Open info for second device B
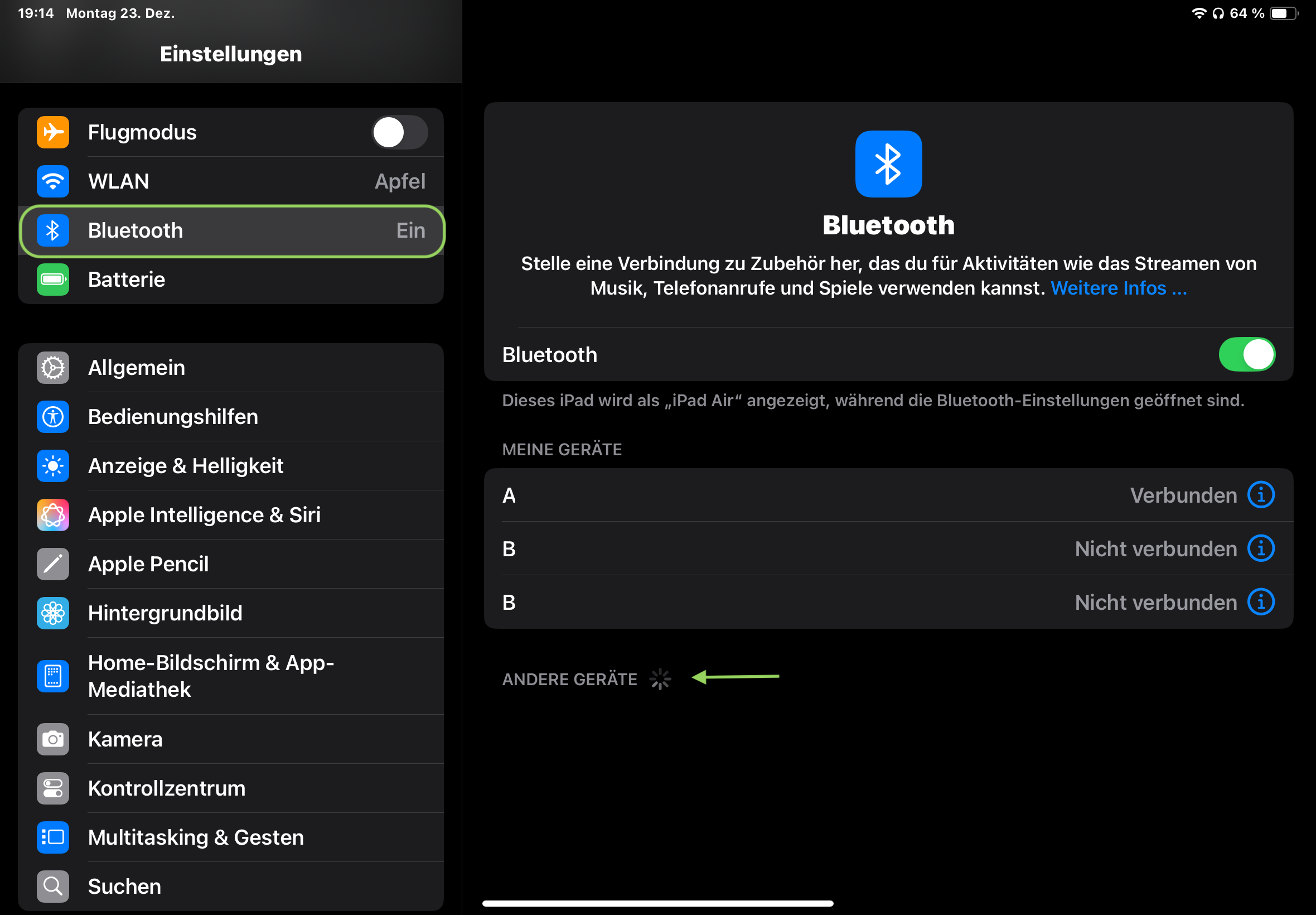Screen dimensions: 1316x915 coord(1260,602)
